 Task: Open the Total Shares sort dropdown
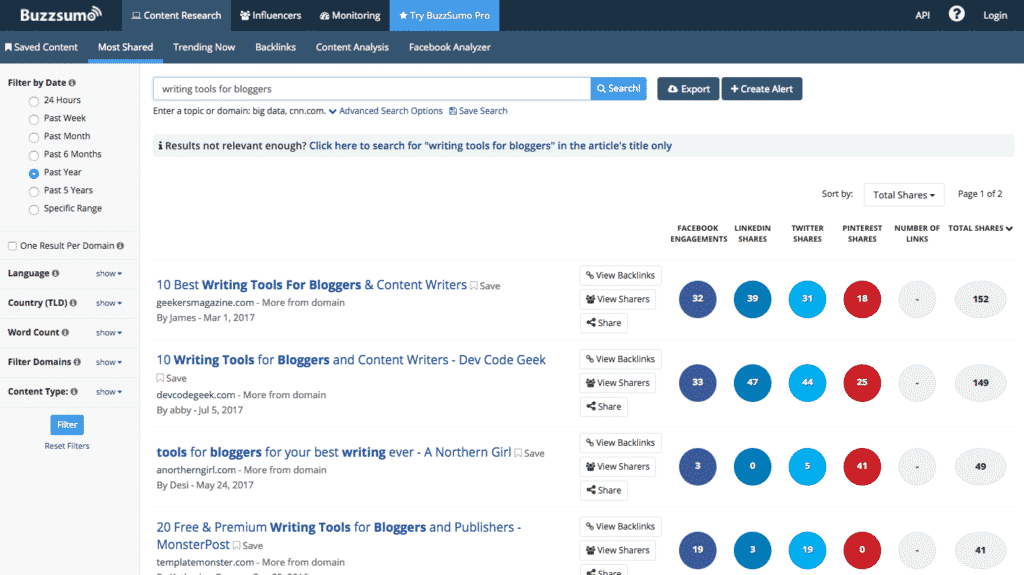(904, 195)
